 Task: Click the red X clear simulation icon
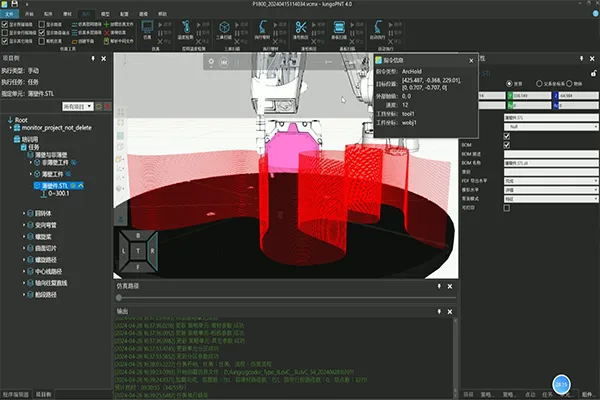[107, 33]
